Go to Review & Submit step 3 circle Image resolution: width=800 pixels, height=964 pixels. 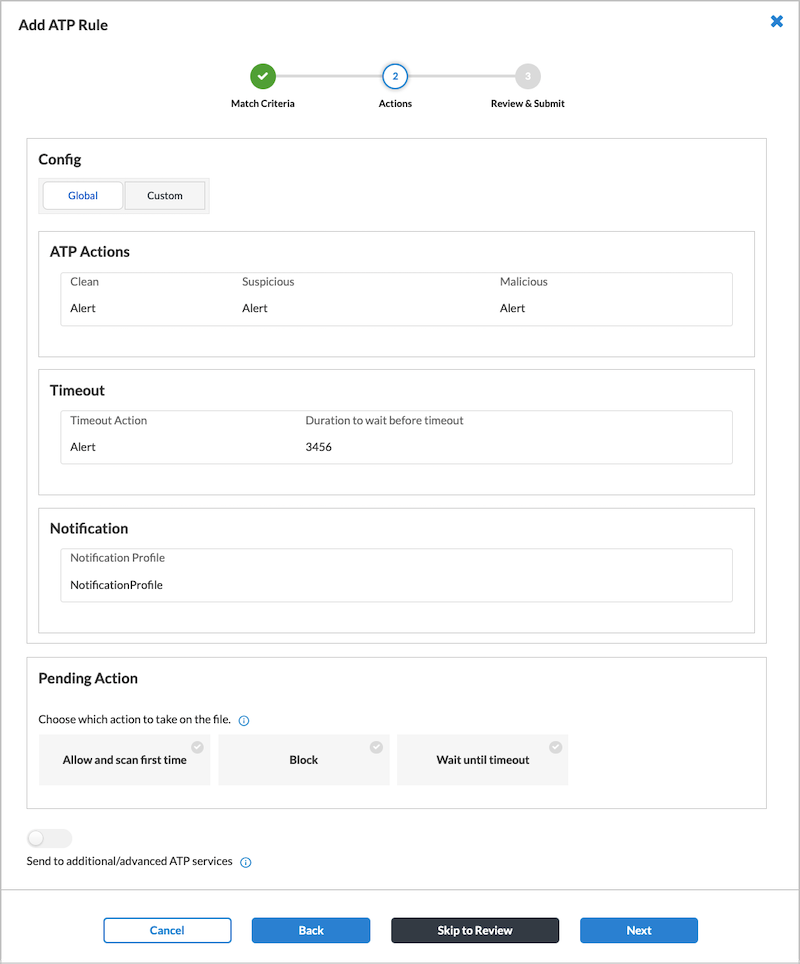point(528,76)
